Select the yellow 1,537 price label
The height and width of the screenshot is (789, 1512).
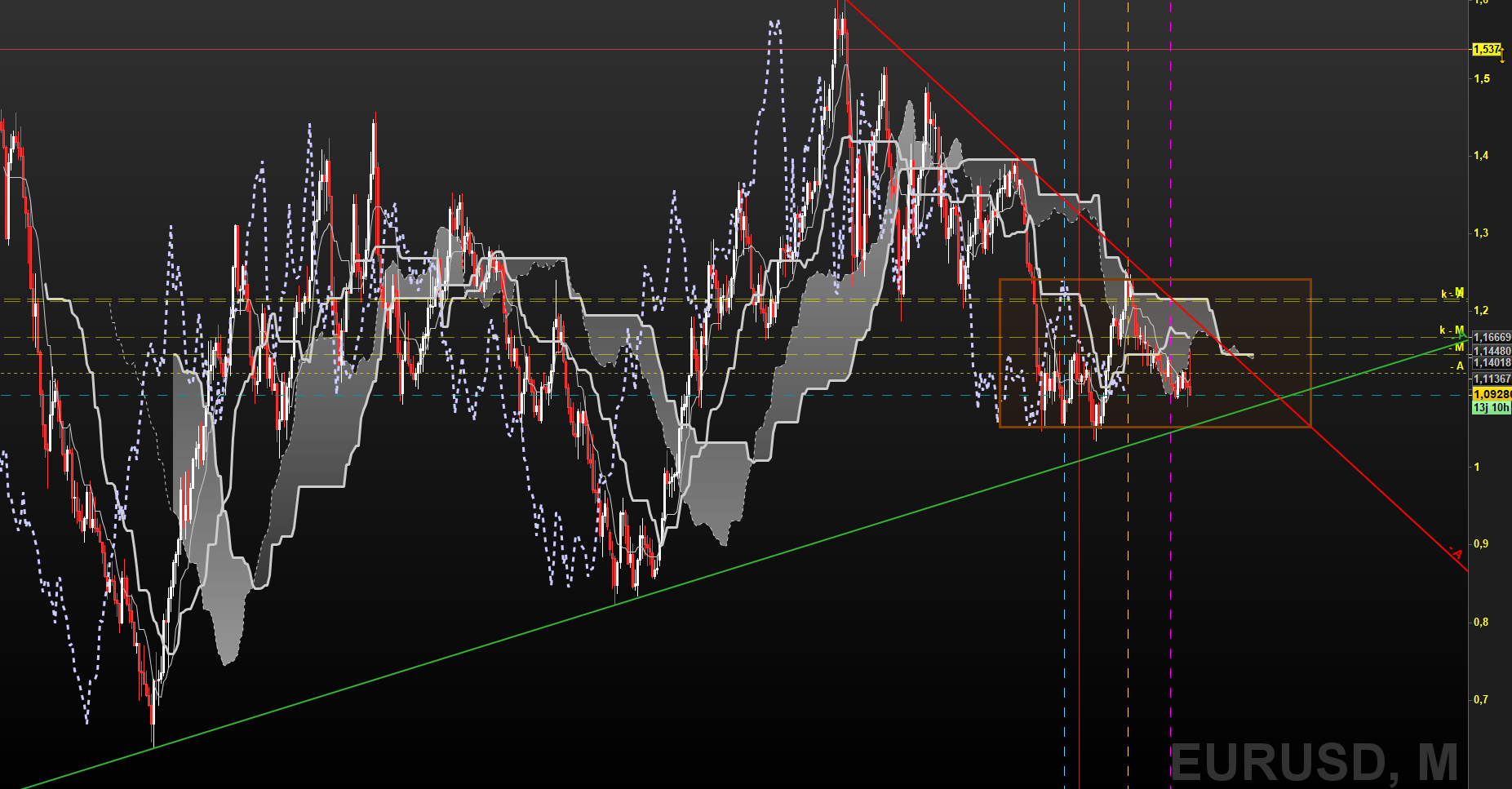1486,50
